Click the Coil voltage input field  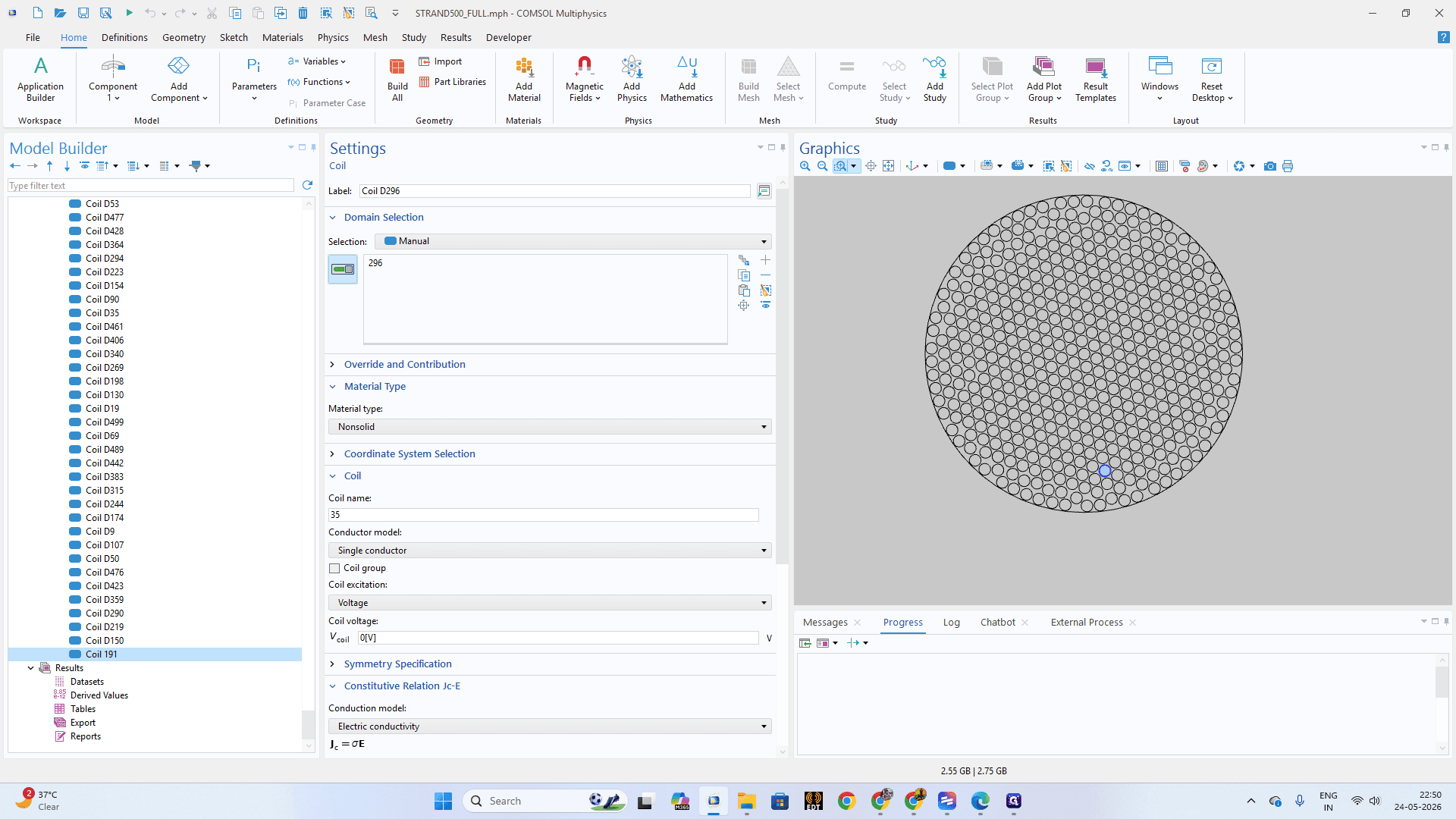(x=557, y=638)
